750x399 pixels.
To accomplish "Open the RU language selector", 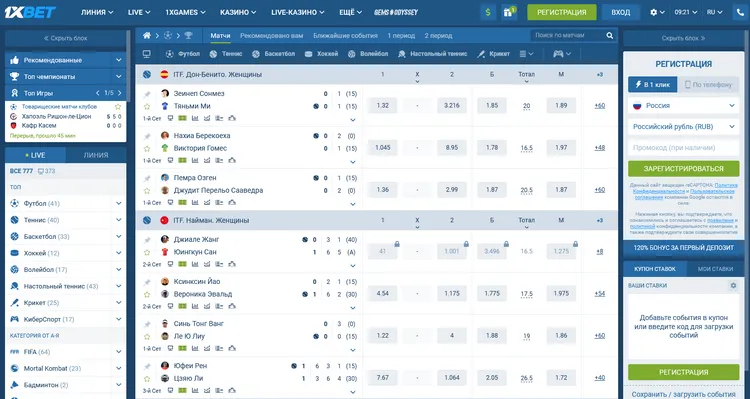I will (714, 12).
